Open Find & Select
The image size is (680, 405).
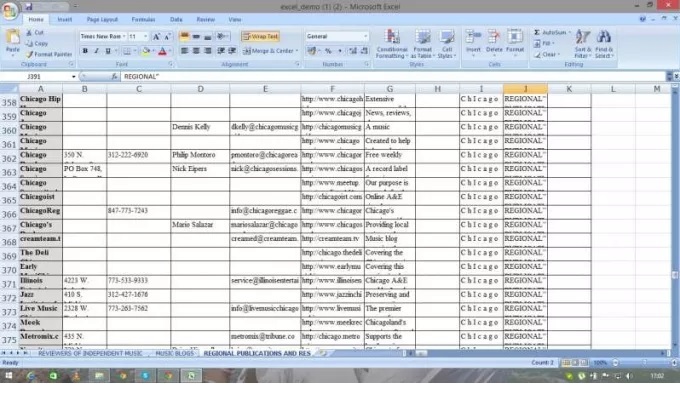[x=604, y=44]
